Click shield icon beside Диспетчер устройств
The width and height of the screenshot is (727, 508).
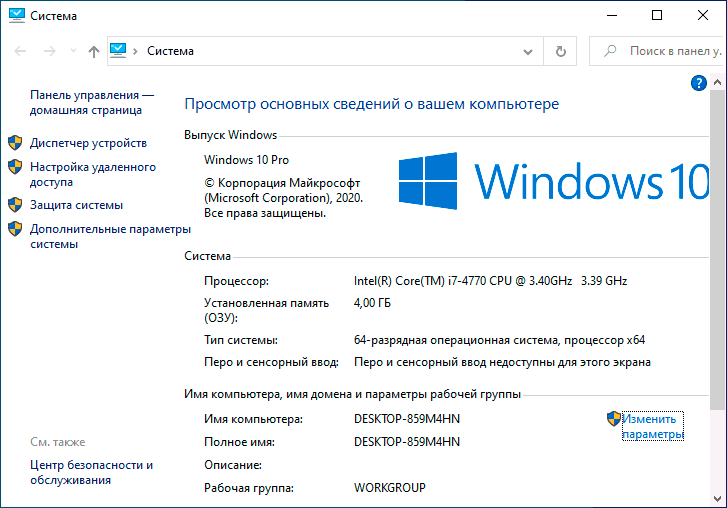[x=15, y=143]
